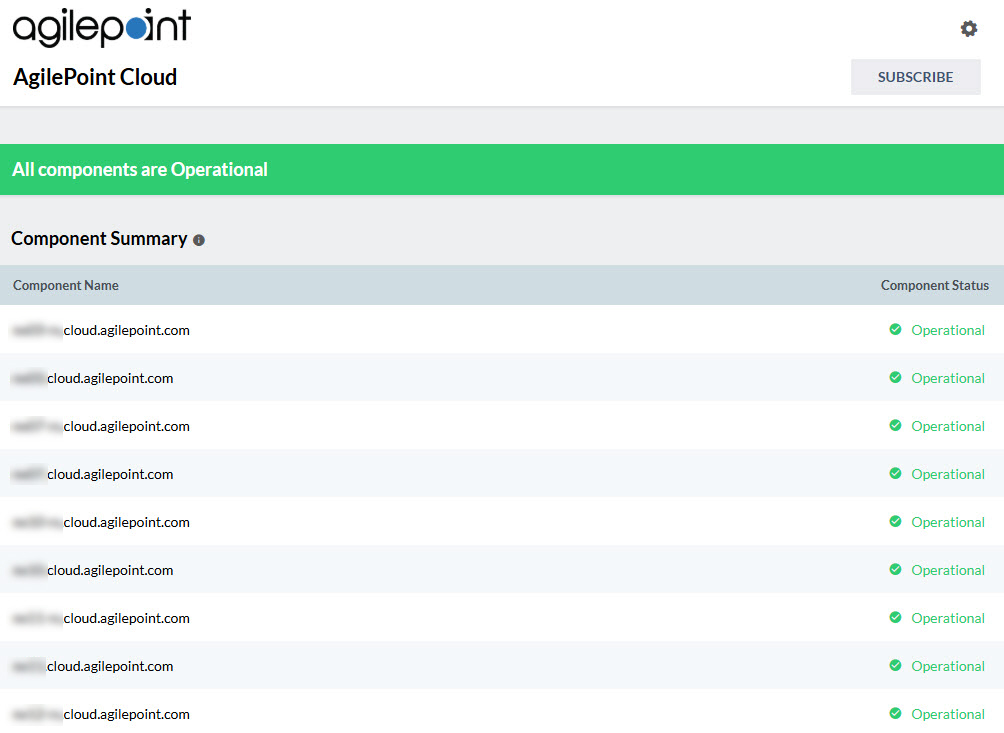Image resolution: width=1004 pixels, height=733 pixels.
Task: Click the green check icon in ninth row
Action: (x=895, y=714)
